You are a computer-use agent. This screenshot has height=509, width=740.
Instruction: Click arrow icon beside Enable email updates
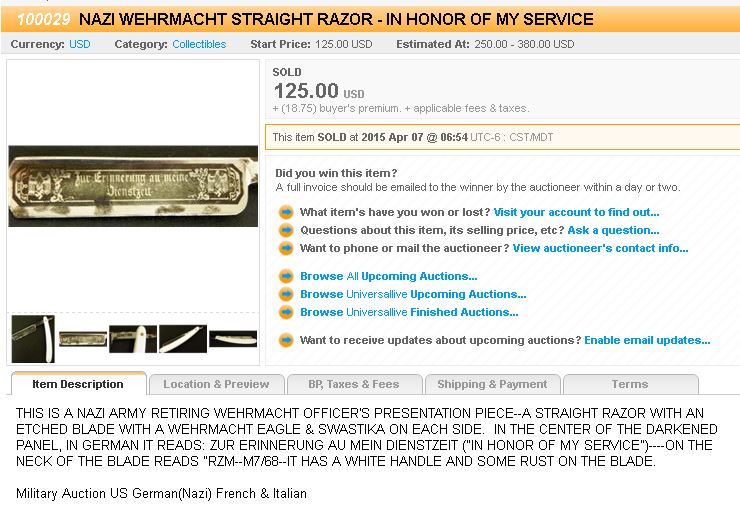click(286, 340)
